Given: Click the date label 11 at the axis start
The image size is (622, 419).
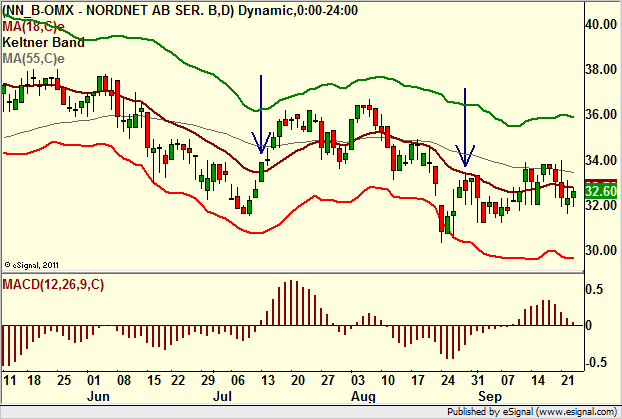Looking at the screenshot, I should [x=10, y=380].
